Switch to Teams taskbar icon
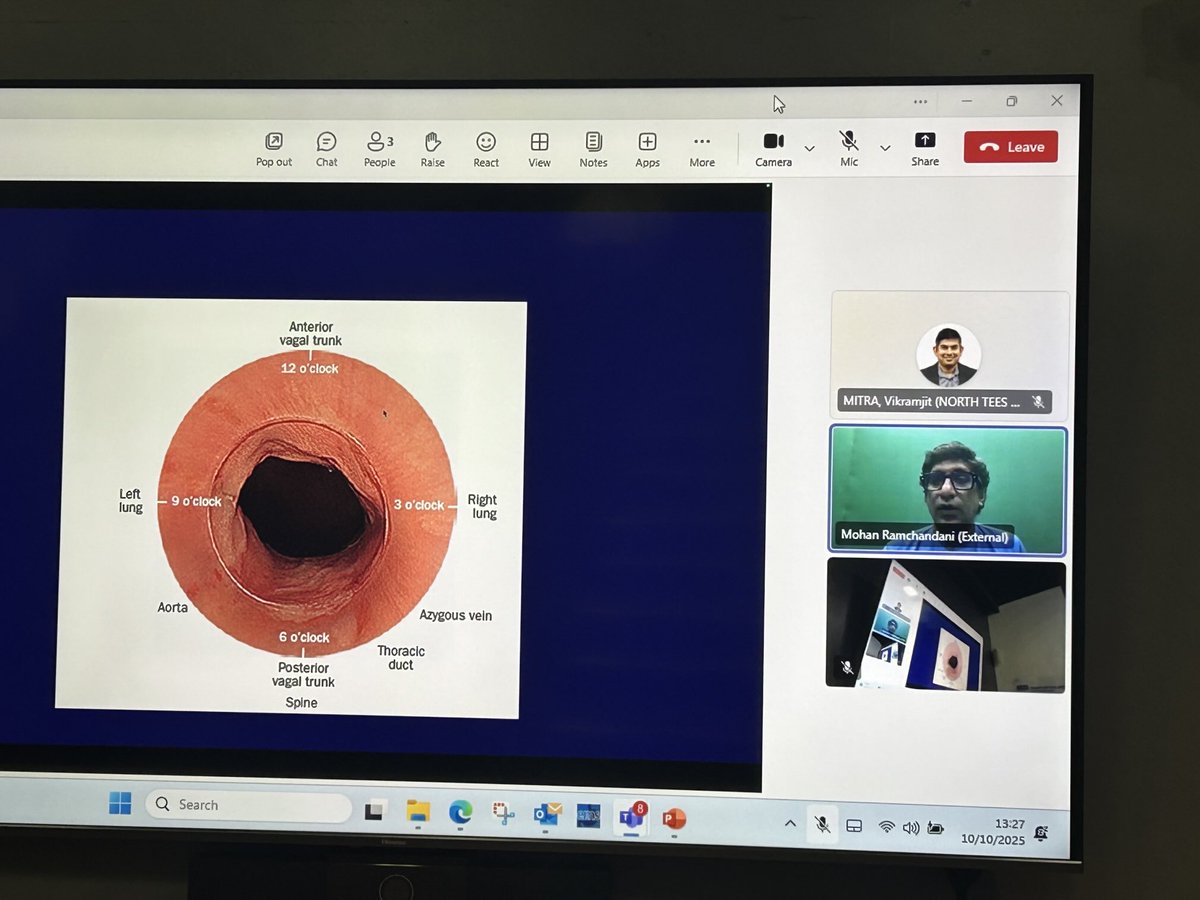The width and height of the screenshot is (1200, 900). pos(632,817)
